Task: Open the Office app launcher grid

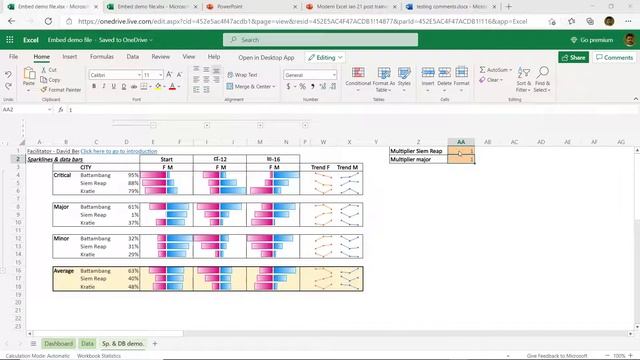Action: 10,40
